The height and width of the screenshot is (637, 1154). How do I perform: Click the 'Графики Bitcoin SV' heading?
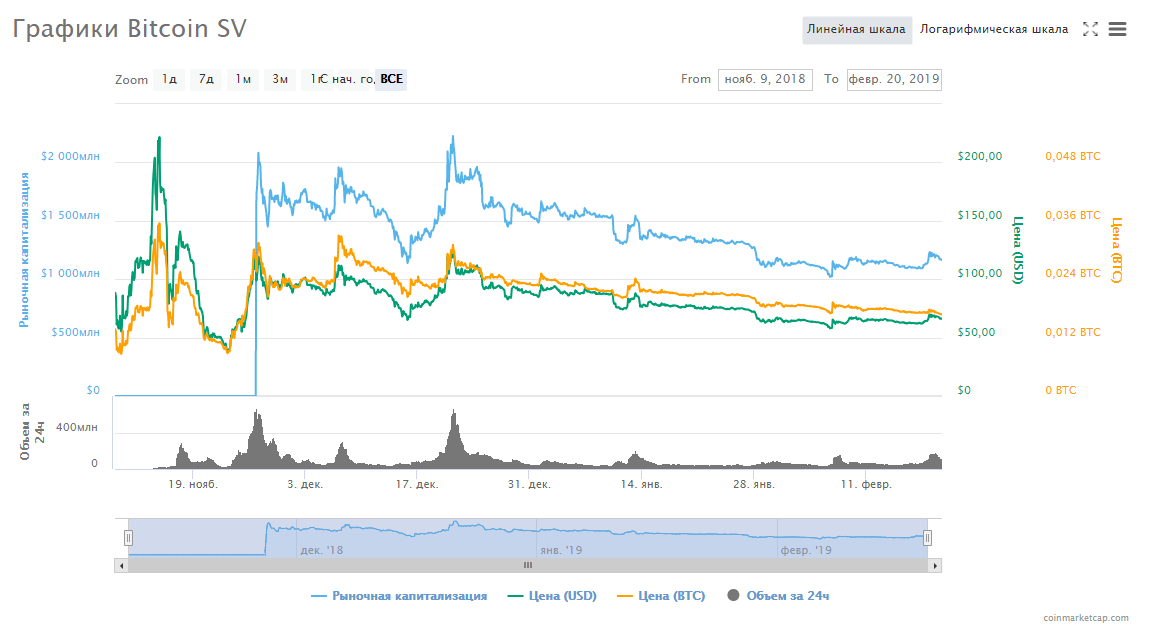(130, 29)
